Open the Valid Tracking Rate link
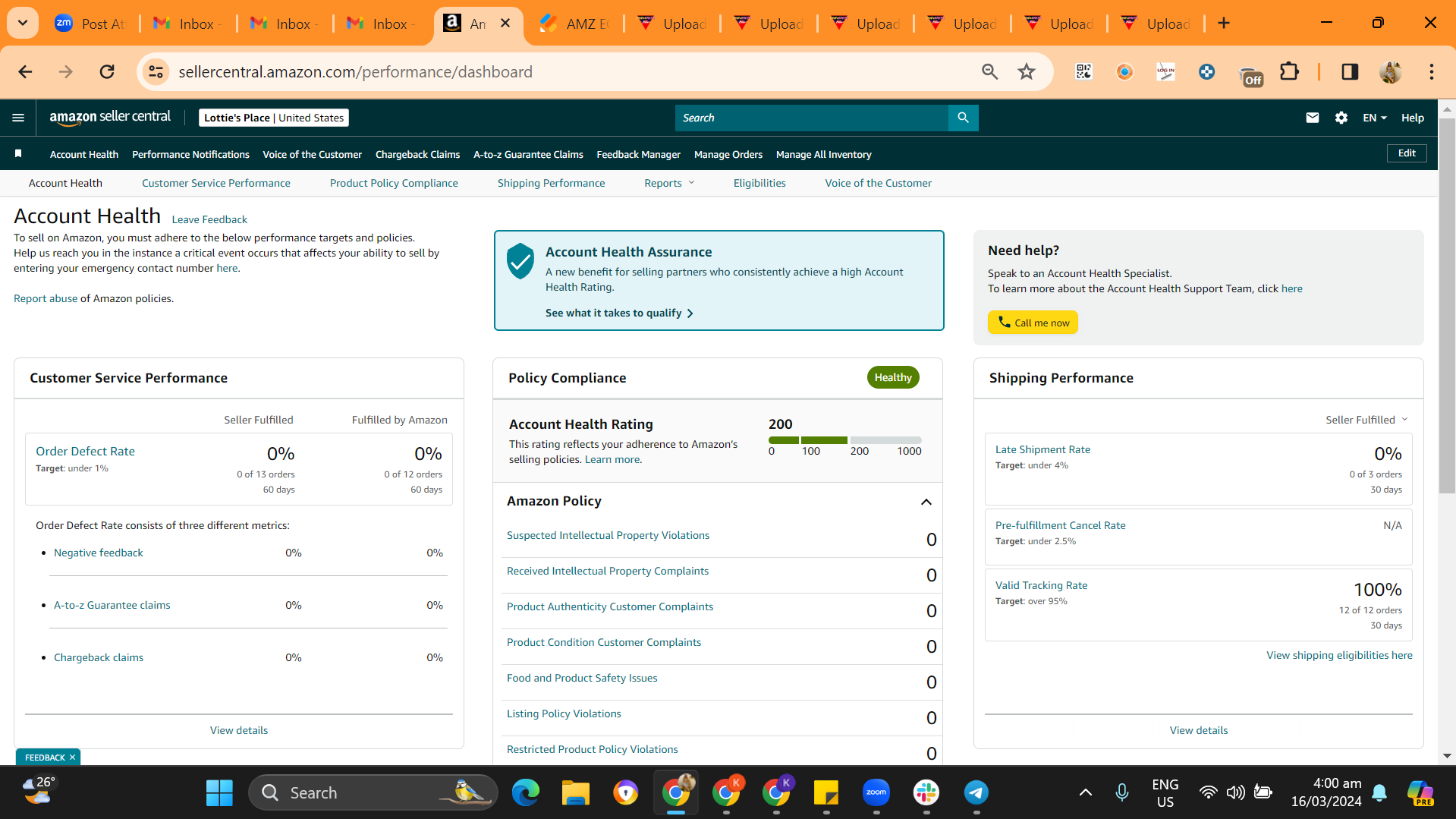Image resolution: width=1456 pixels, height=819 pixels. click(1041, 585)
